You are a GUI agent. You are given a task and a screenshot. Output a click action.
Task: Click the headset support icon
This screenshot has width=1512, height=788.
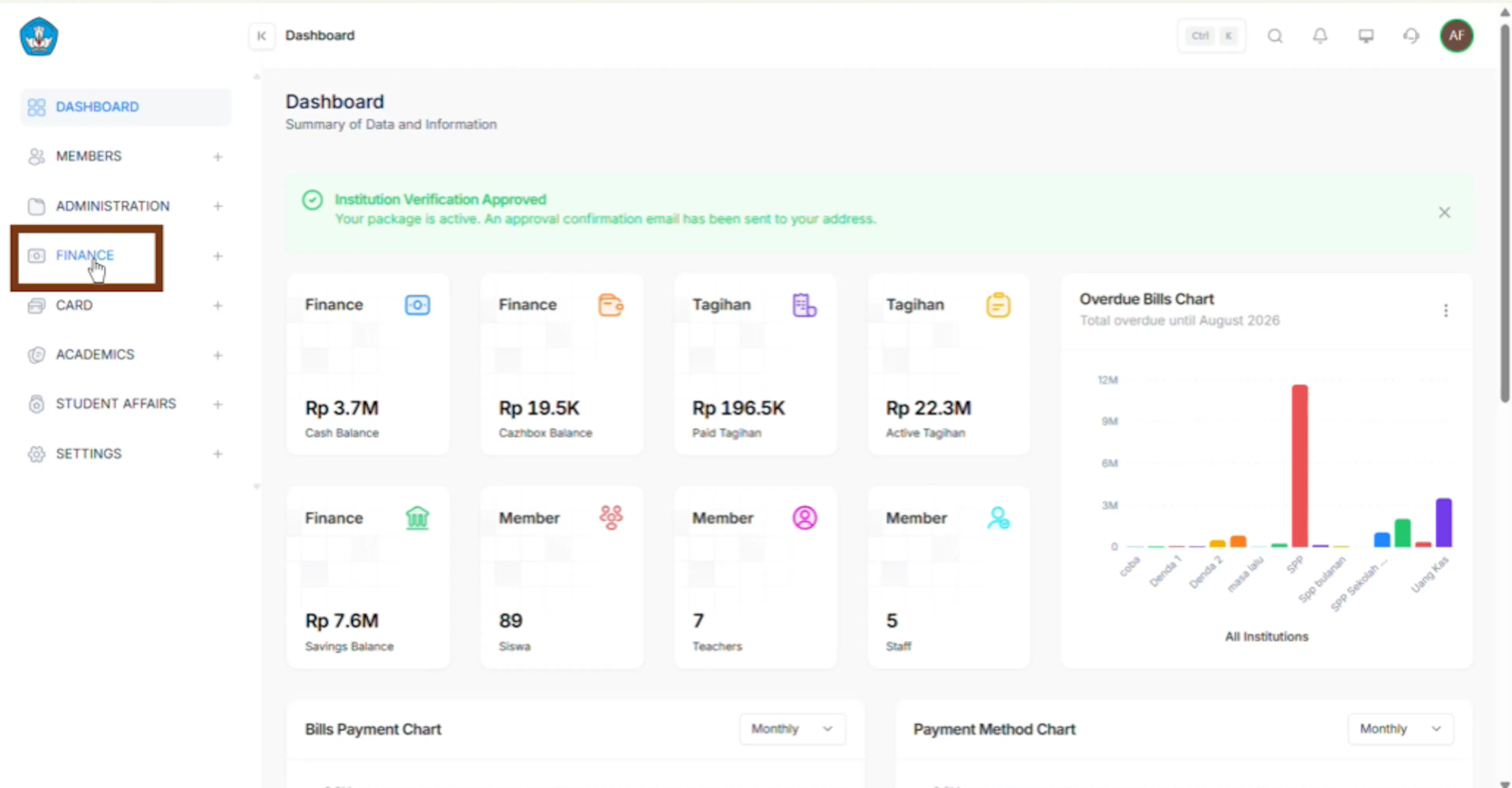pyautogui.click(x=1411, y=36)
